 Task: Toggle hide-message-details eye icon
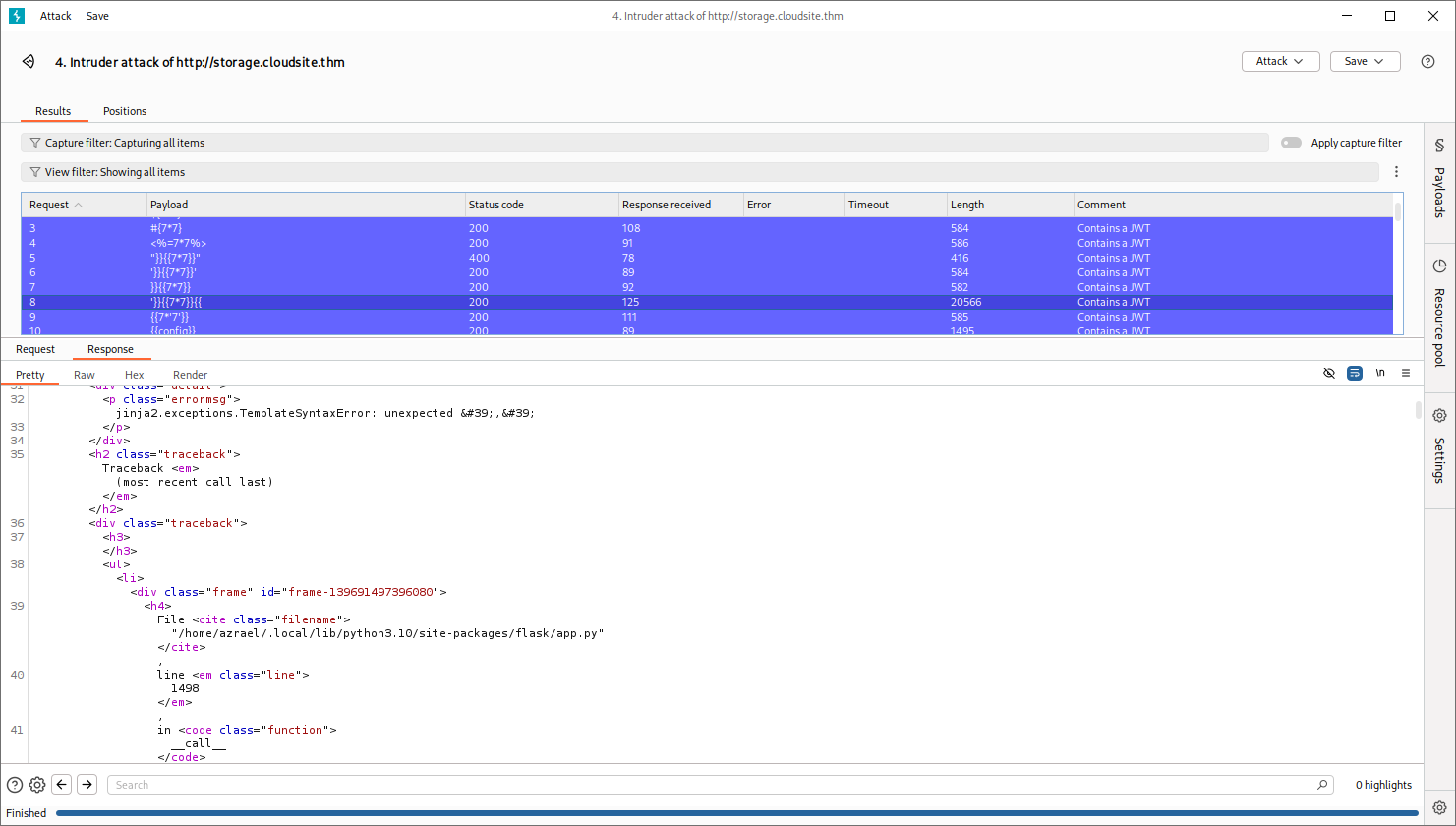pyautogui.click(x=1329, y=374)
